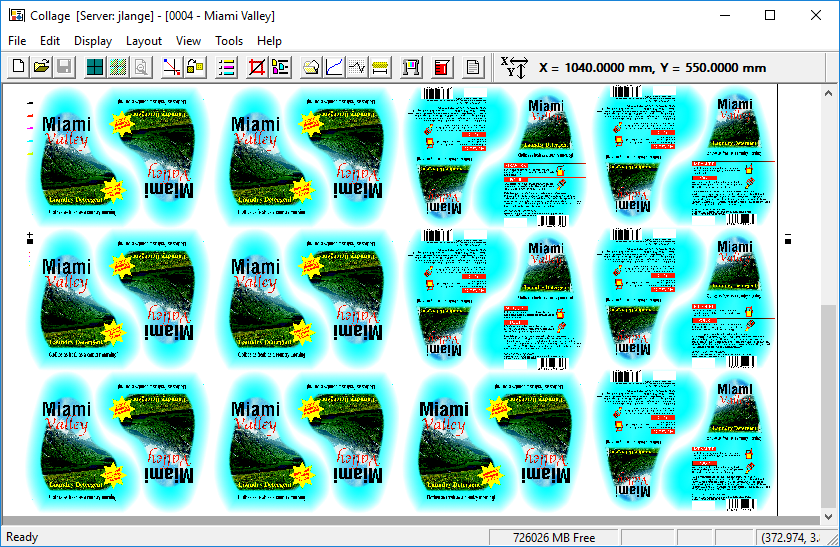Click the teal four-pane grid icon
The height and width of the screenshot is (547, 840).
coord(95,68)
